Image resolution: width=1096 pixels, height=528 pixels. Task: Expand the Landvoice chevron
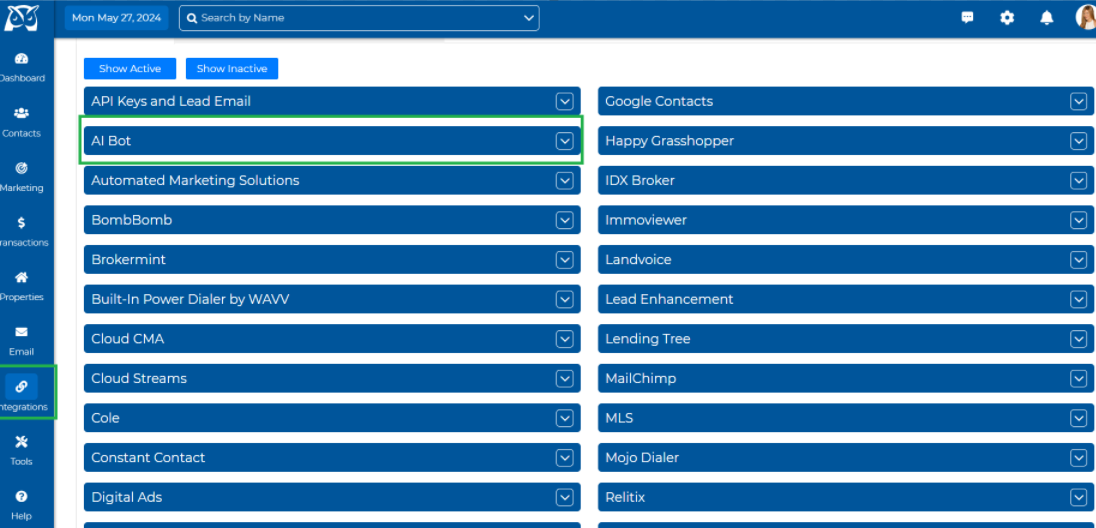click(1078, 259)
